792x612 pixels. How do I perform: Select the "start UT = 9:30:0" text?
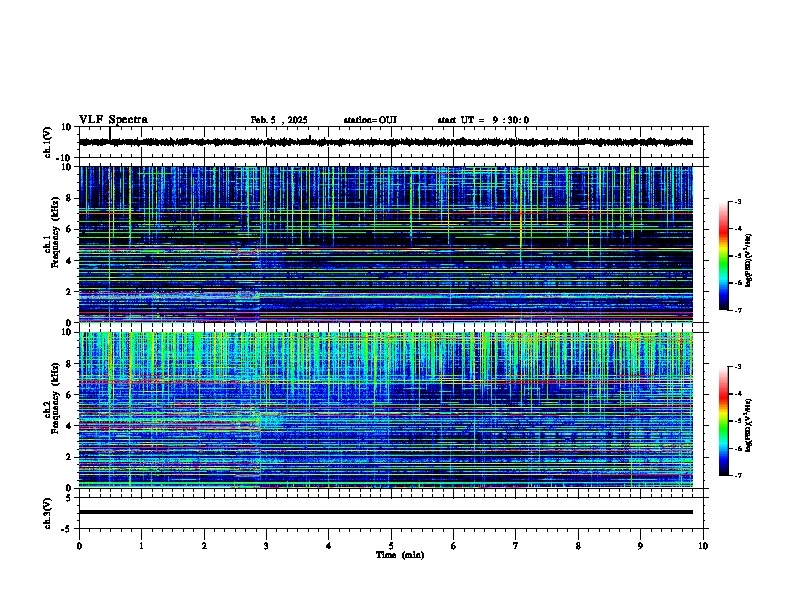483,120
